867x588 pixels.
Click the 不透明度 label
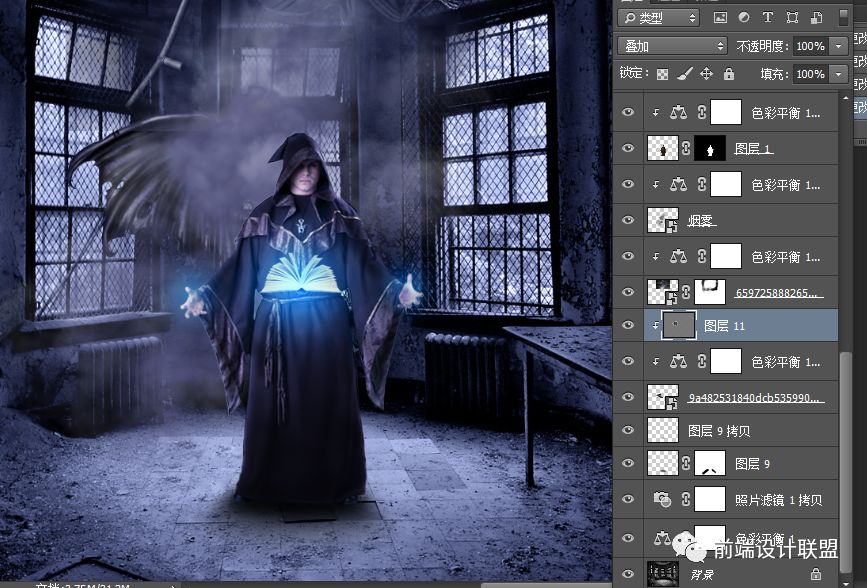click(x=762, y=46)
